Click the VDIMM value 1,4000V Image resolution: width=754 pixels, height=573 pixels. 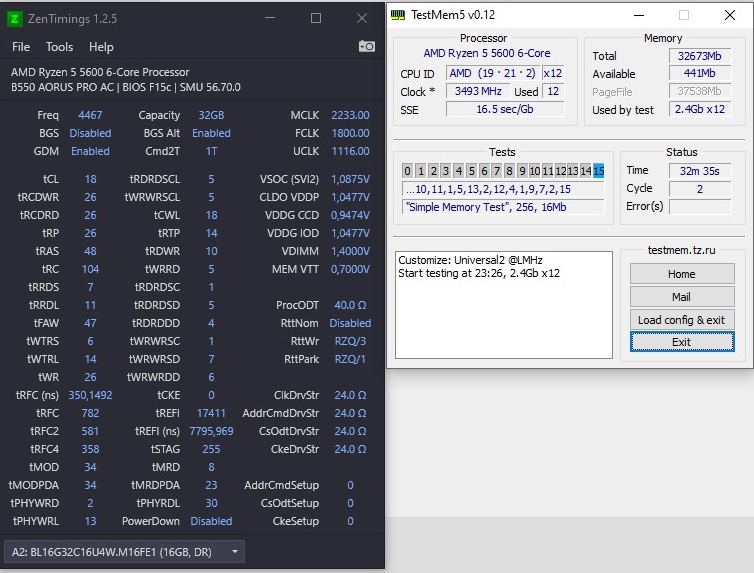pyautogui.click(x=350, y=251)
